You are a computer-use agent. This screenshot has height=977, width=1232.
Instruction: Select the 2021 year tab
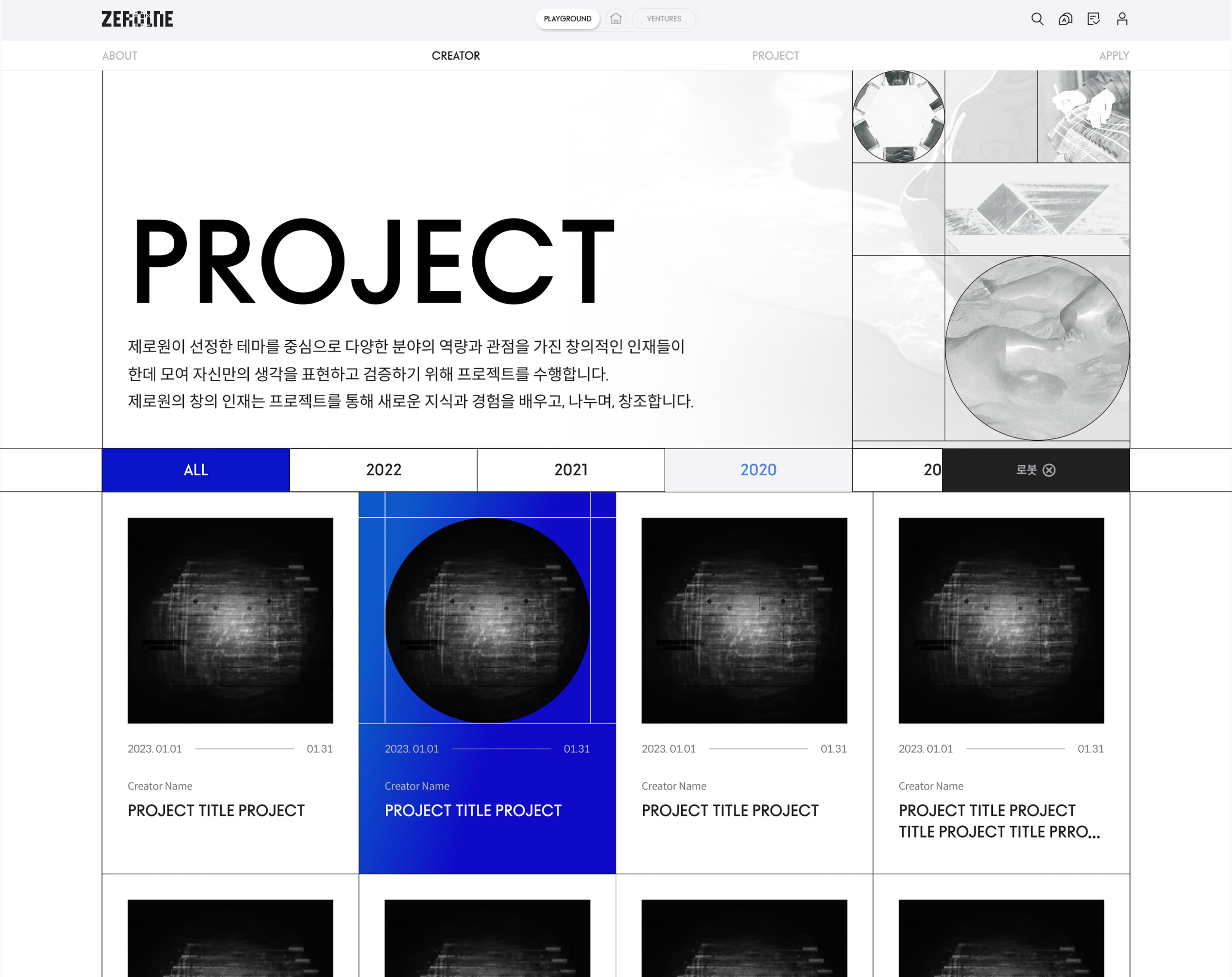coord(571,470)
